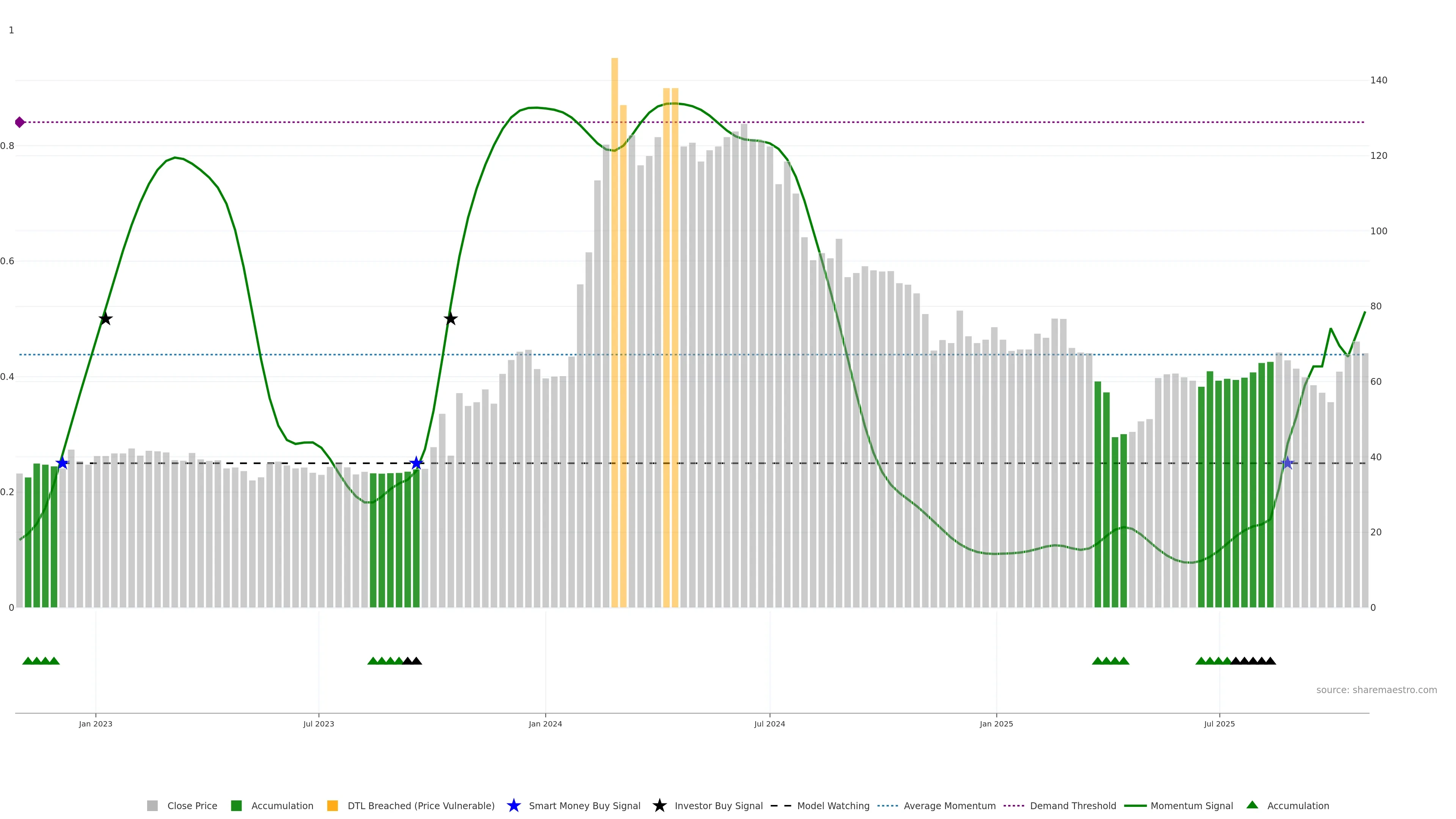The image size is (1456, 819).
Task: Toggle the green Accumulation bars legend entry
Action: point(236,805)
